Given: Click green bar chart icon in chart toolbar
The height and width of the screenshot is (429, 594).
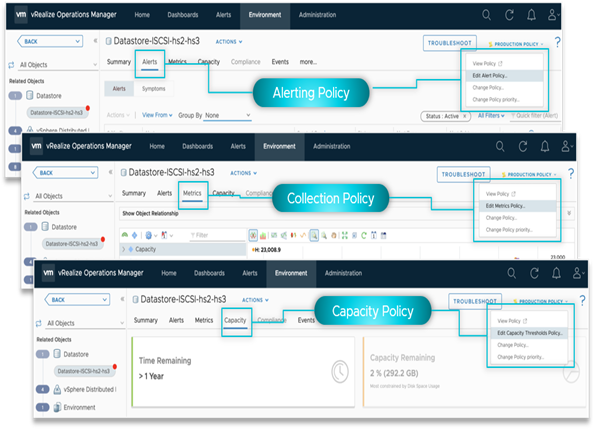Looking at the screenshot, I should click(x=263, y=236).
